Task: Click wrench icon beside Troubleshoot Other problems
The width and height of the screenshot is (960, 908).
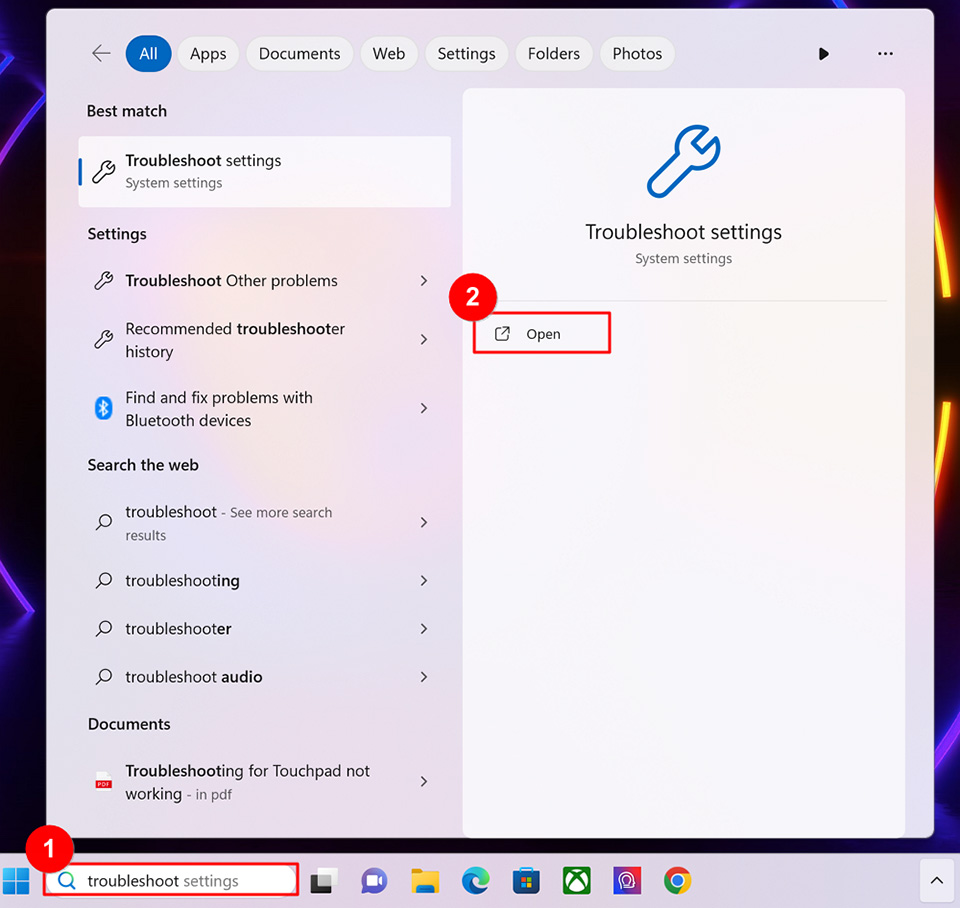Action: click(x=103, y=280)
